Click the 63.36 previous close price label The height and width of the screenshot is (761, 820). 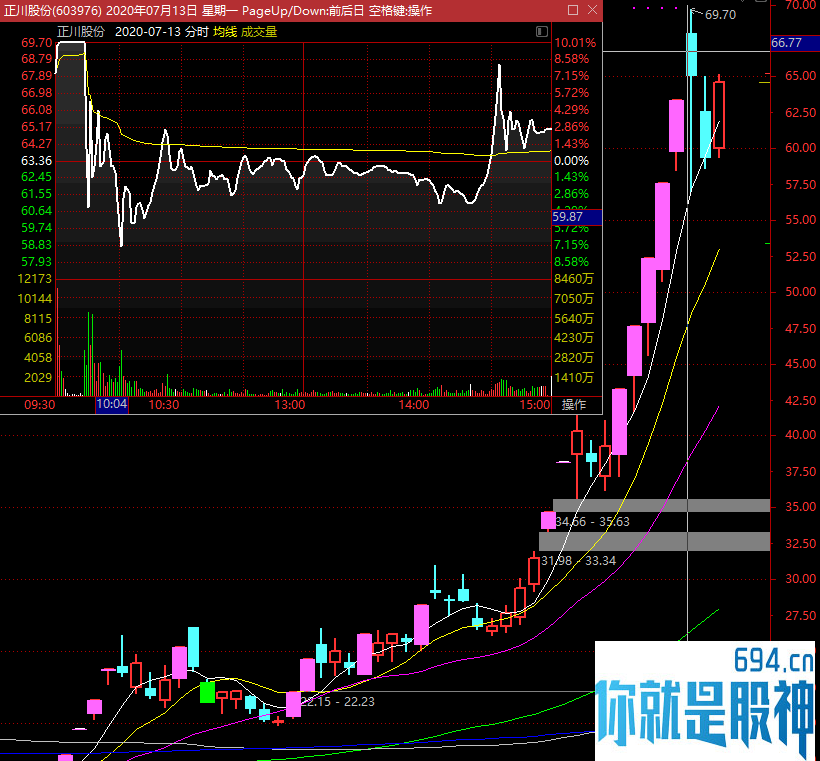click(37, 161)
